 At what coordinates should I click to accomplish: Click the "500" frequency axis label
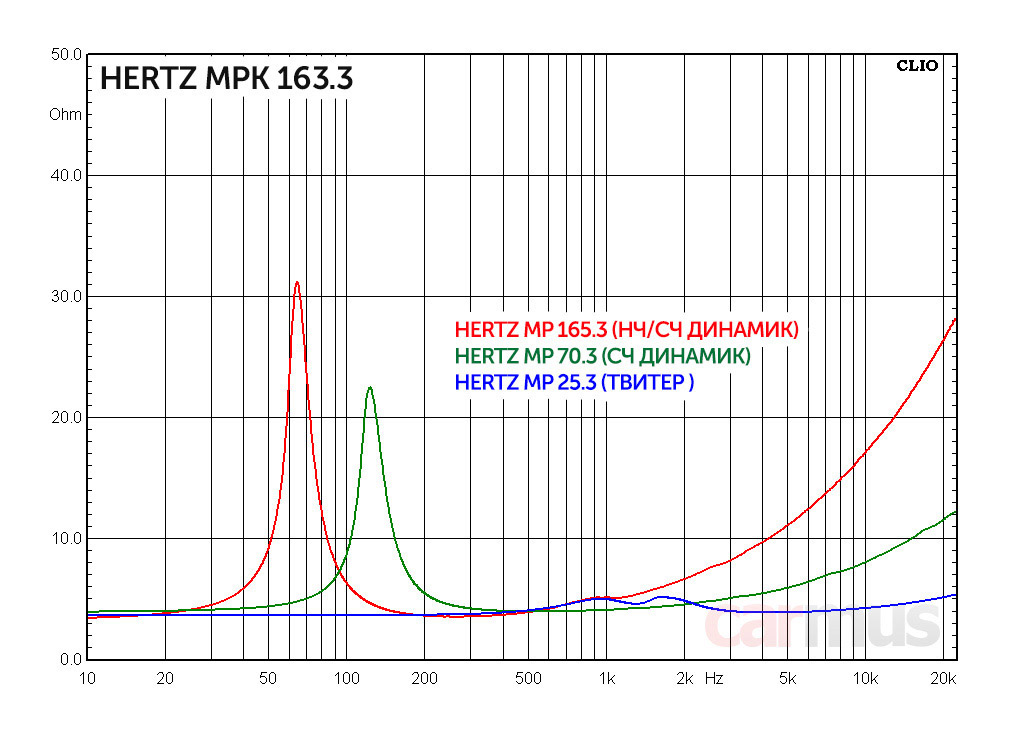[528, 679]
